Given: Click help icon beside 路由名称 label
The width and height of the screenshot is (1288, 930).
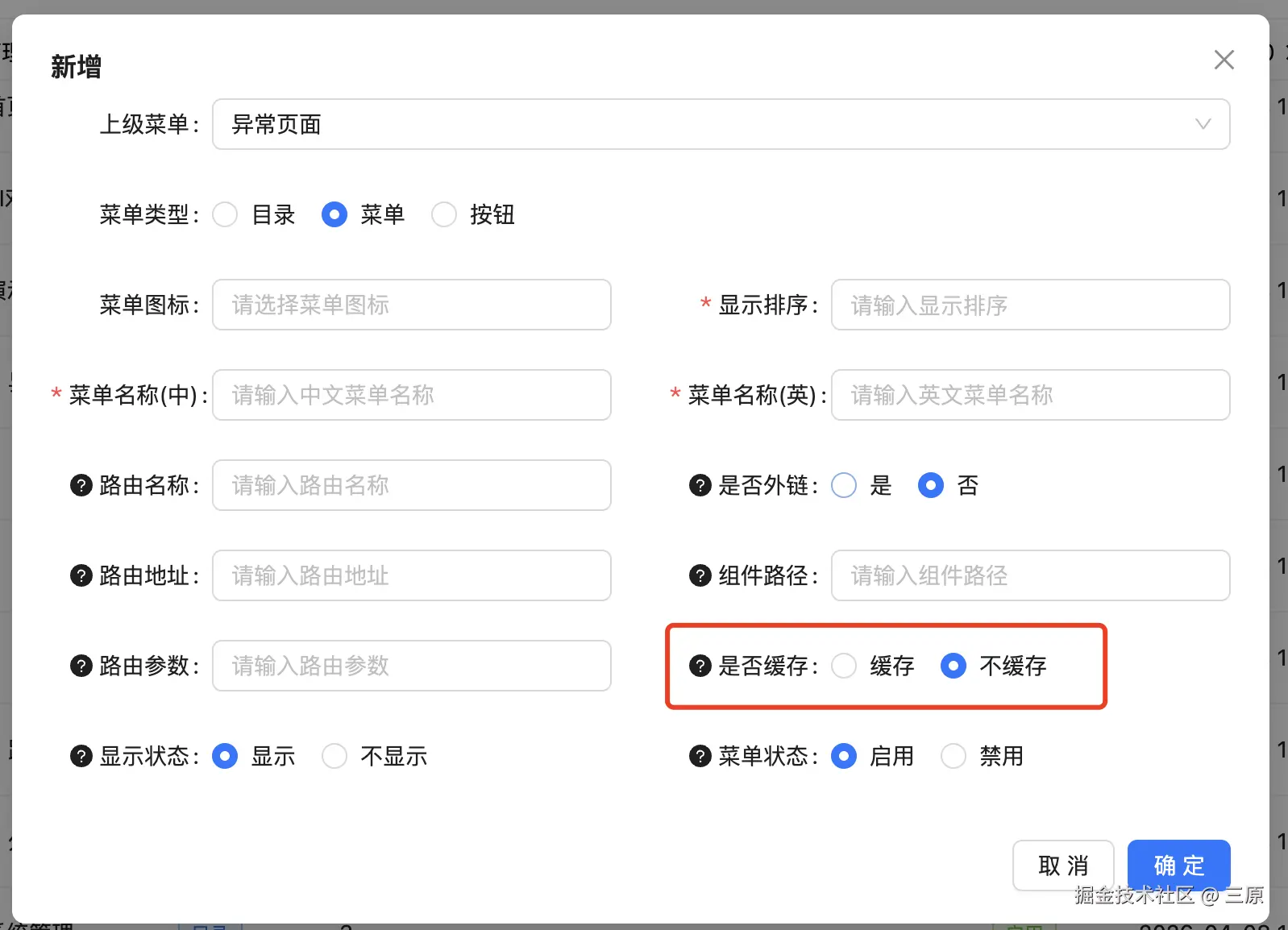Looking at the screenshot, I should (x=81, y=485).
